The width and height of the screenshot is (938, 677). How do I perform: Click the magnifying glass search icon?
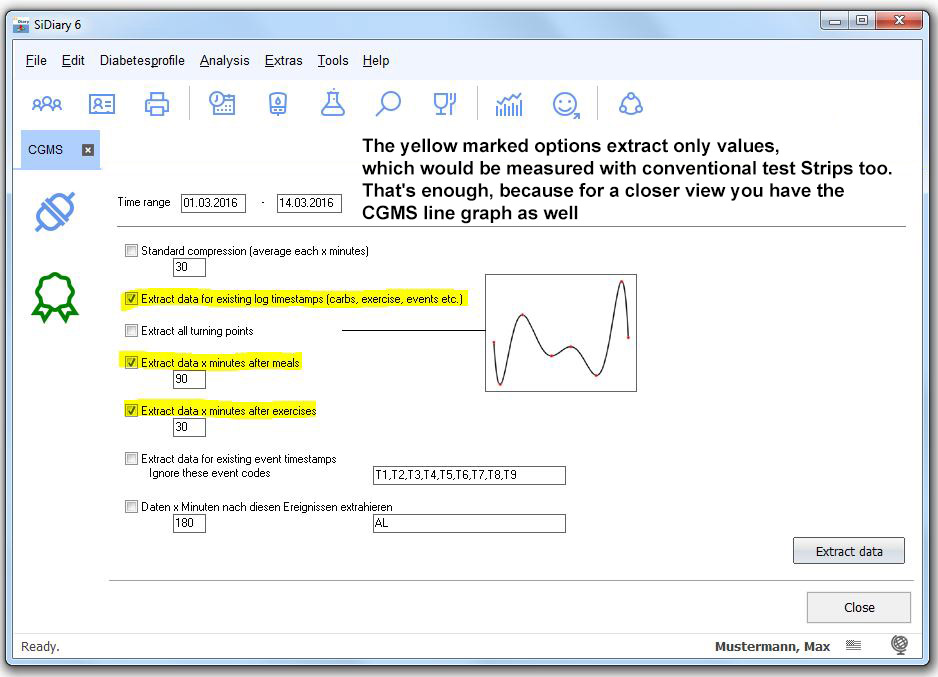click(x=388, y=104)
